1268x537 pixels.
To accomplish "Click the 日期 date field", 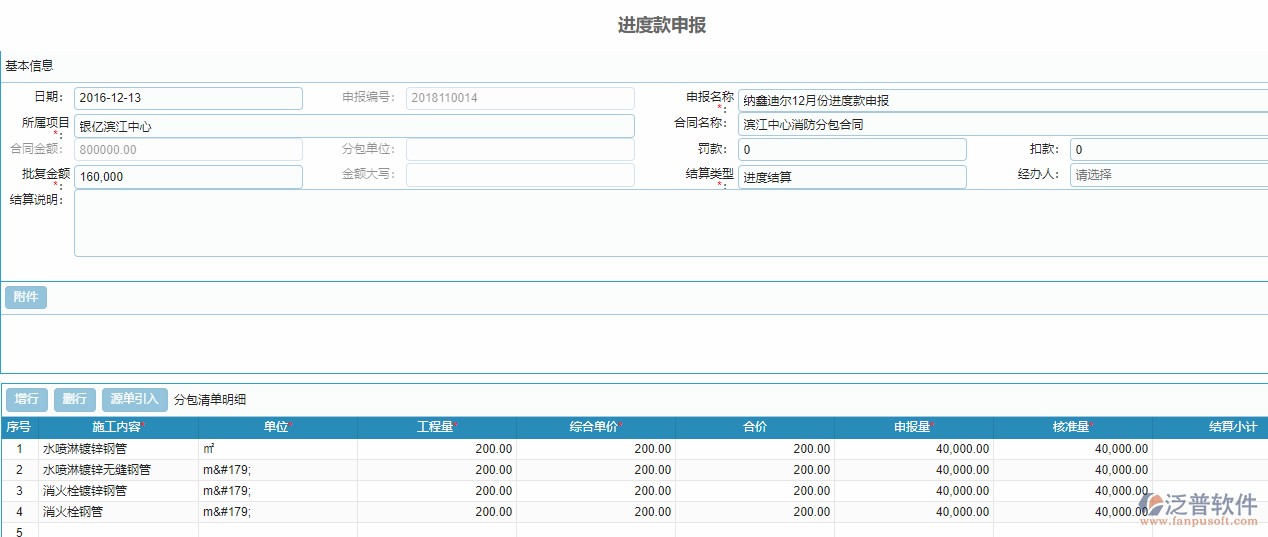I will [188, 98].
